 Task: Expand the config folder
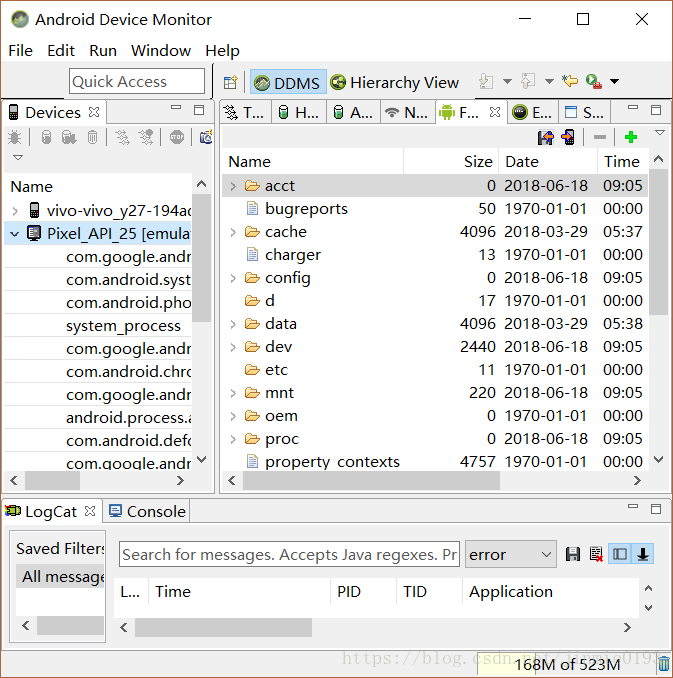tap(233, 278)
